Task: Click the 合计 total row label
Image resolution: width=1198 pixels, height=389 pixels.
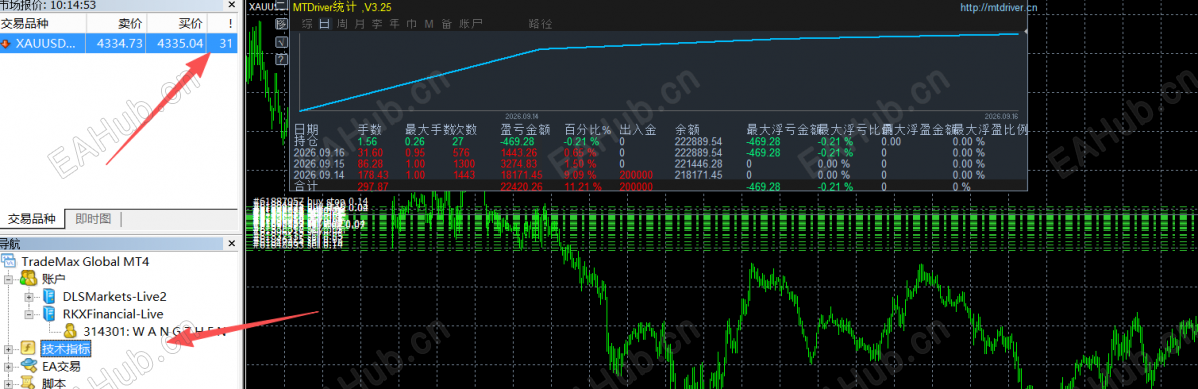Action: point(307,186)
